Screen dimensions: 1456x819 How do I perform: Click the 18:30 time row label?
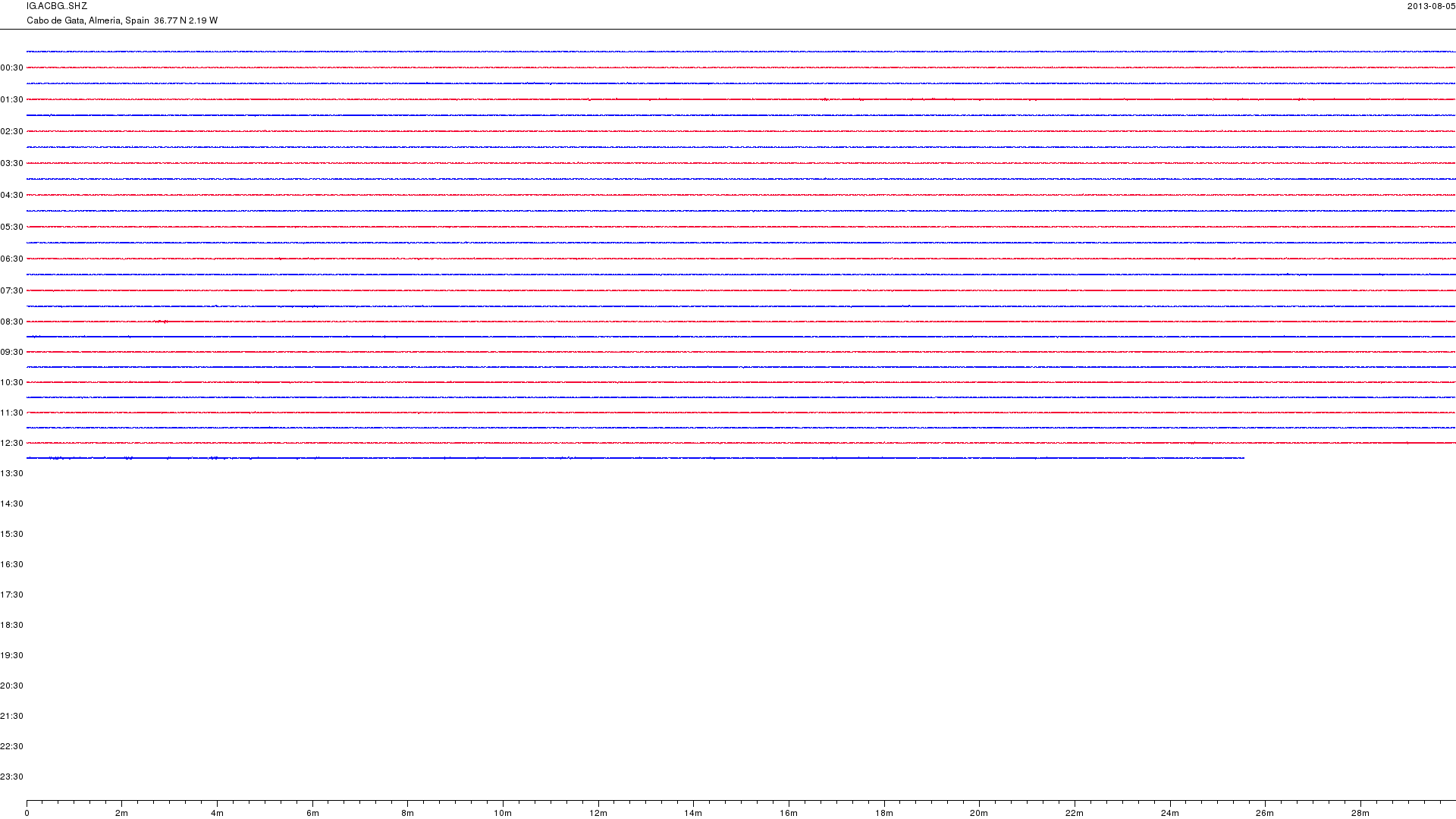pyautogui.click(x=12, y=626)
